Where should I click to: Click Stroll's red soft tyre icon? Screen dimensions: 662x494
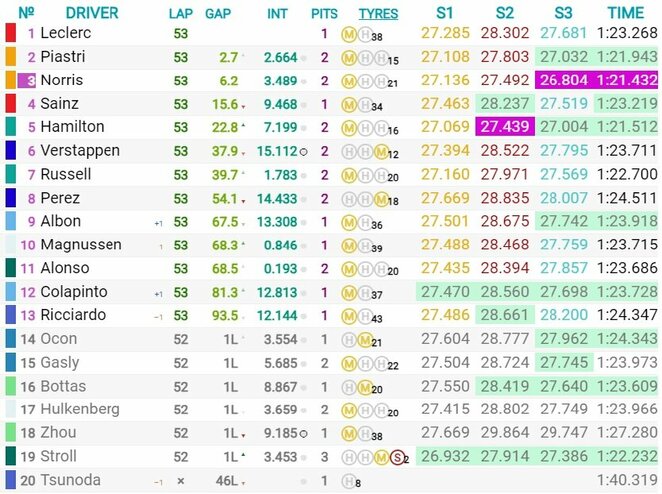pos(396,457)
